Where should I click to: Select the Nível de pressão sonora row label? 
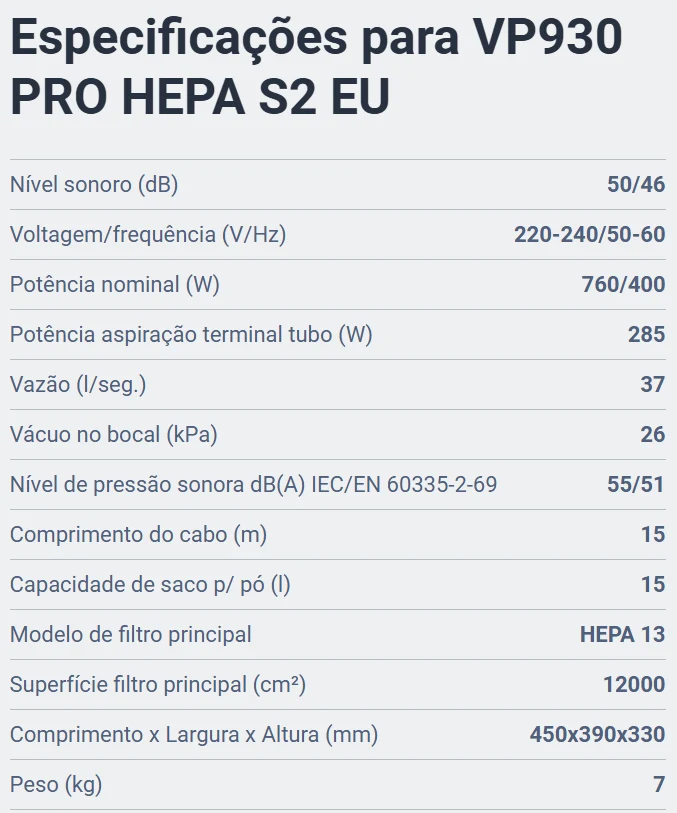253,485
